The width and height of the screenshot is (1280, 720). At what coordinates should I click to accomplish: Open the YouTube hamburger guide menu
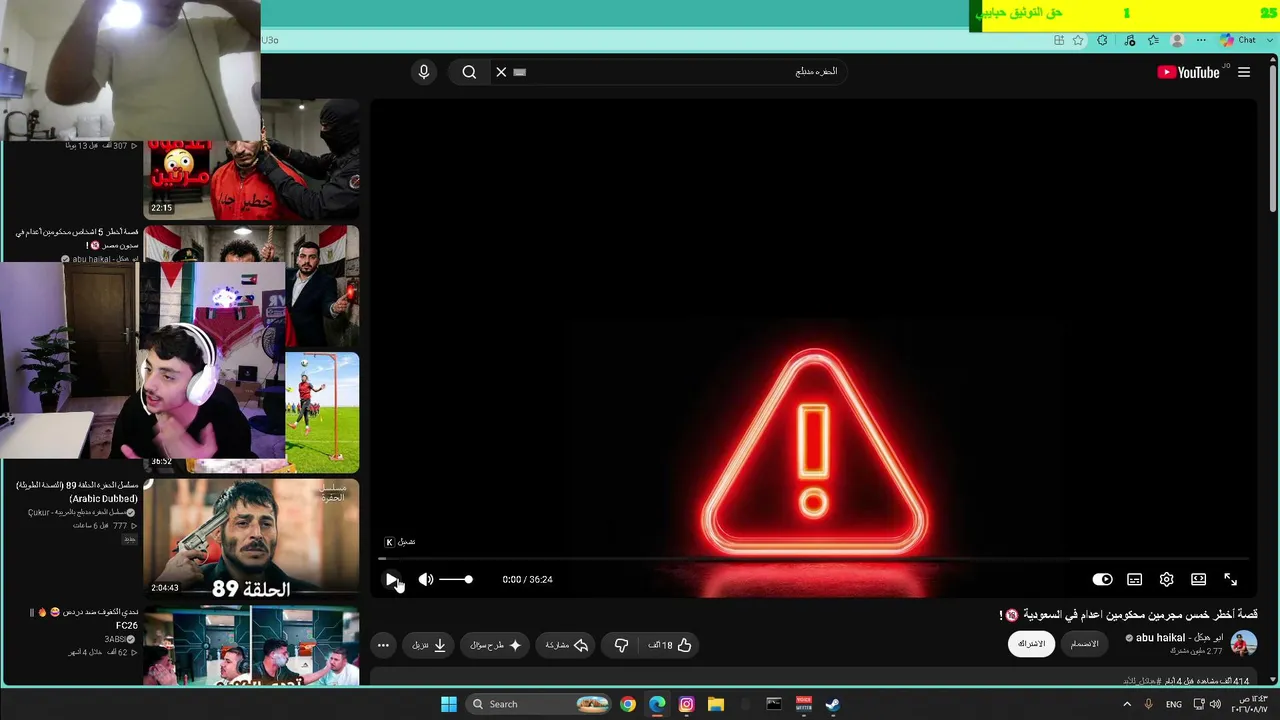pos(1244,72)
